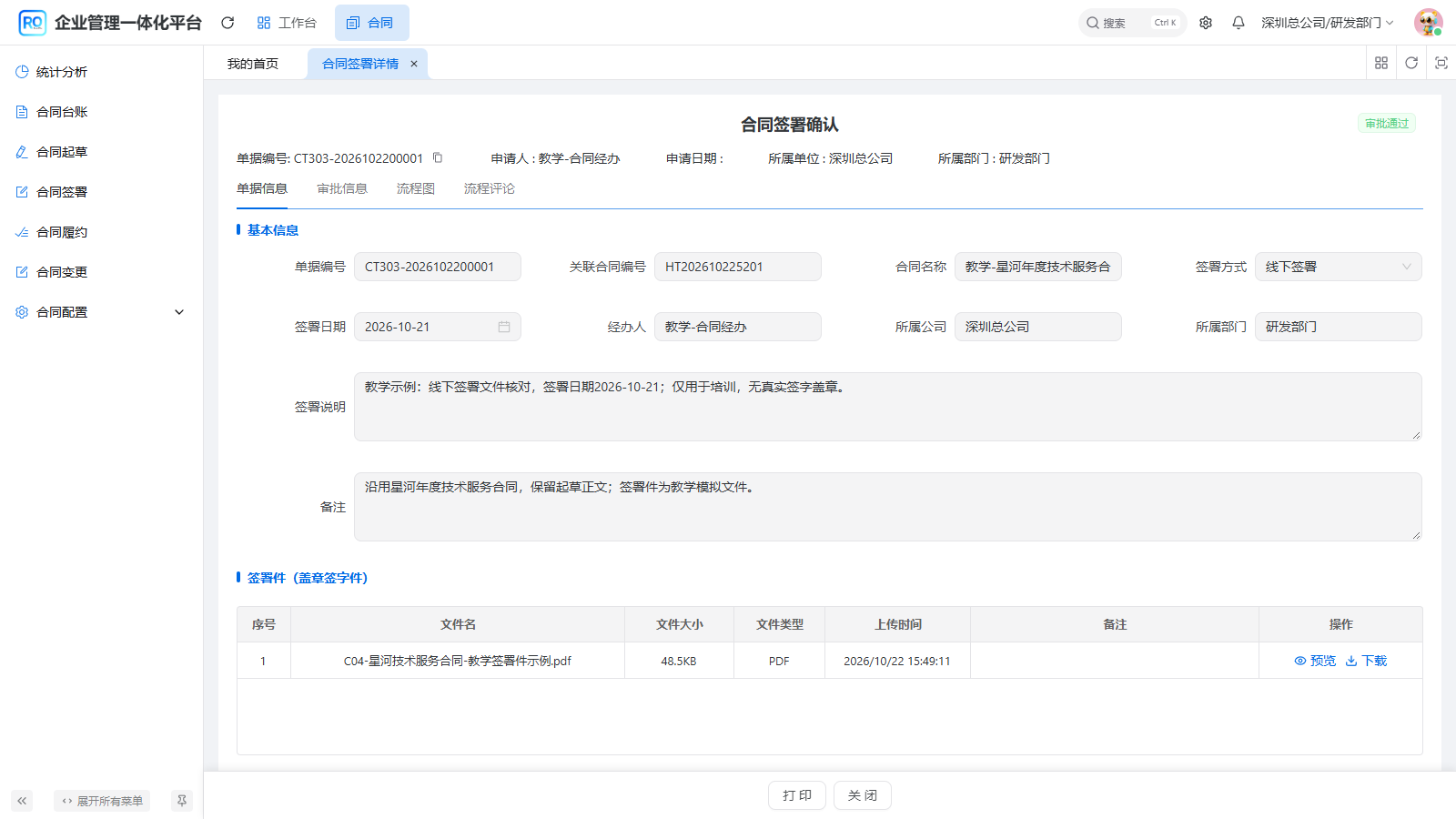Open the settings gear icon in header
Viewport: 1456px width, 819px height.
1206,23
